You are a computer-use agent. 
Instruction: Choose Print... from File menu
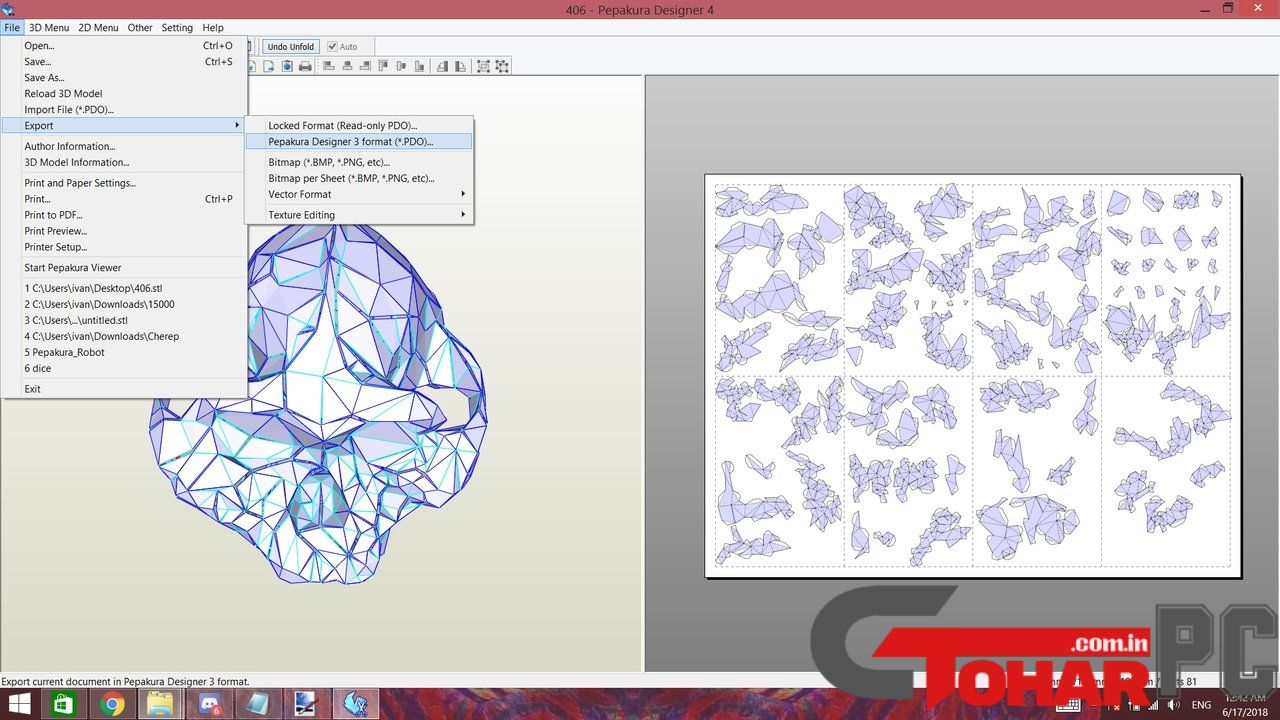click(x=124, y=199)
